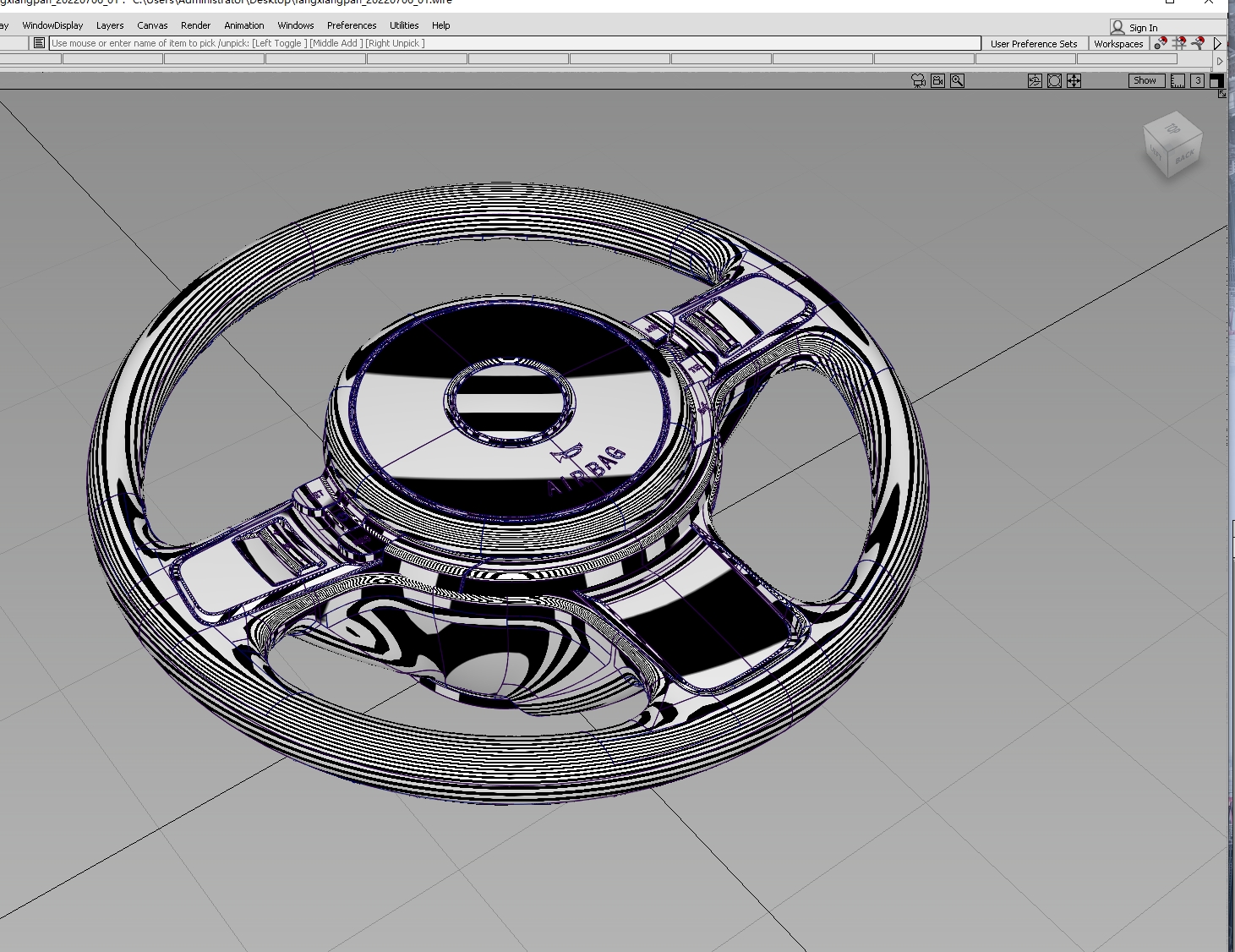This screenshot has height=952, width=1235.
Task: Open the ruler measurement icon near Show button
Action: tap(1178, 80)
